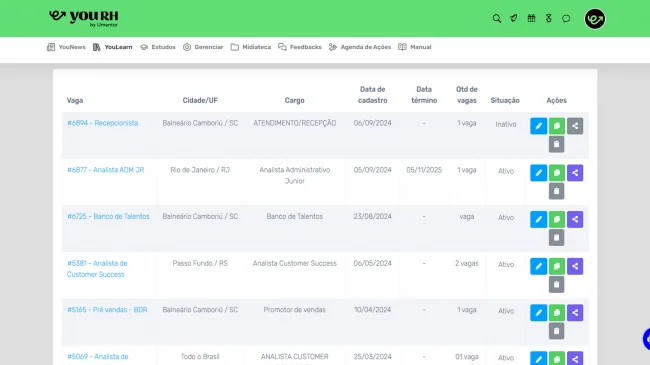Share vacancy #5069 with purple share icon
This screenshot has height=365, width=650.
point(575,358)
